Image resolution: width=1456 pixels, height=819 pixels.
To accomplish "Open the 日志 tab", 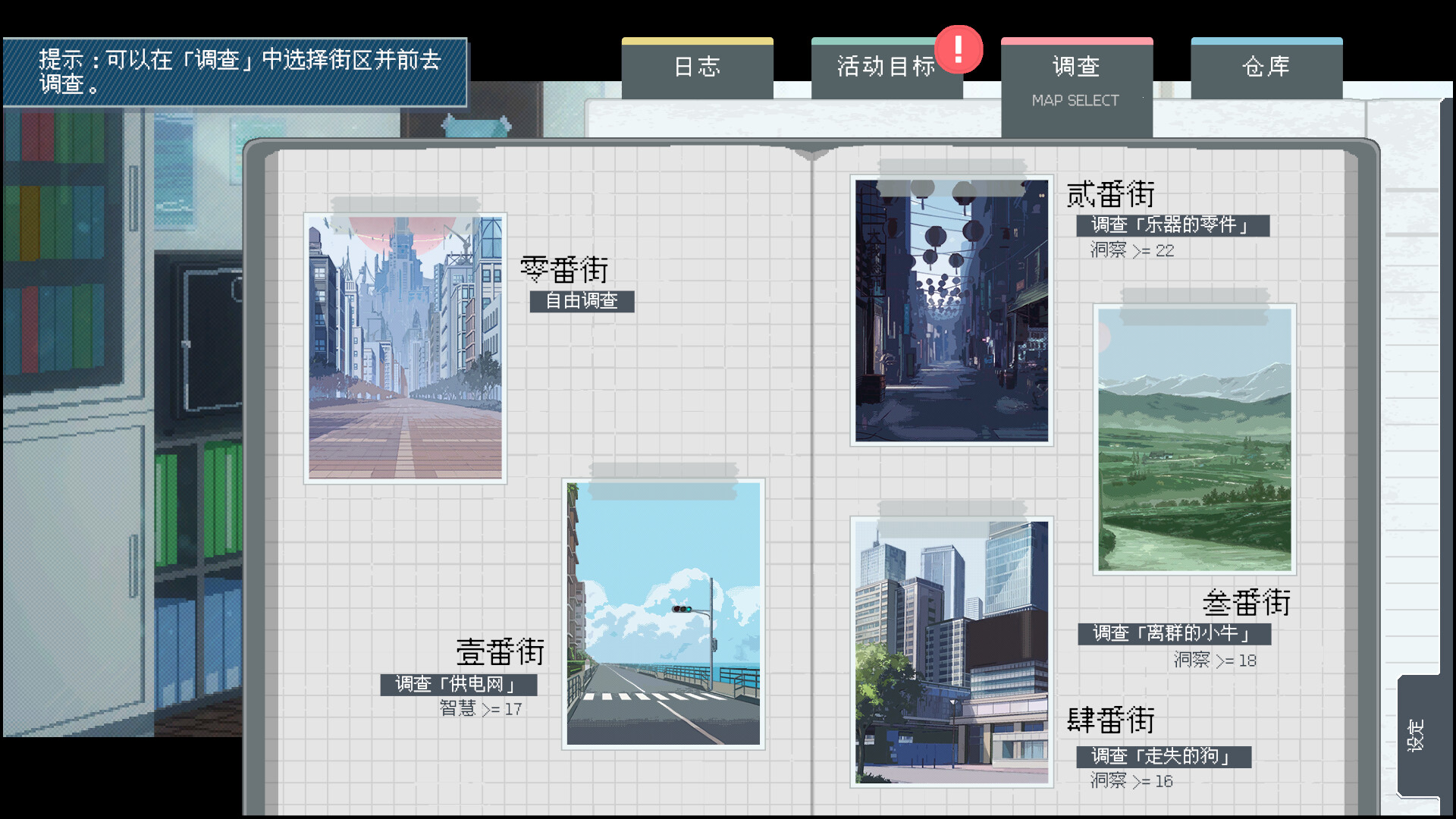I will point(697,67).
